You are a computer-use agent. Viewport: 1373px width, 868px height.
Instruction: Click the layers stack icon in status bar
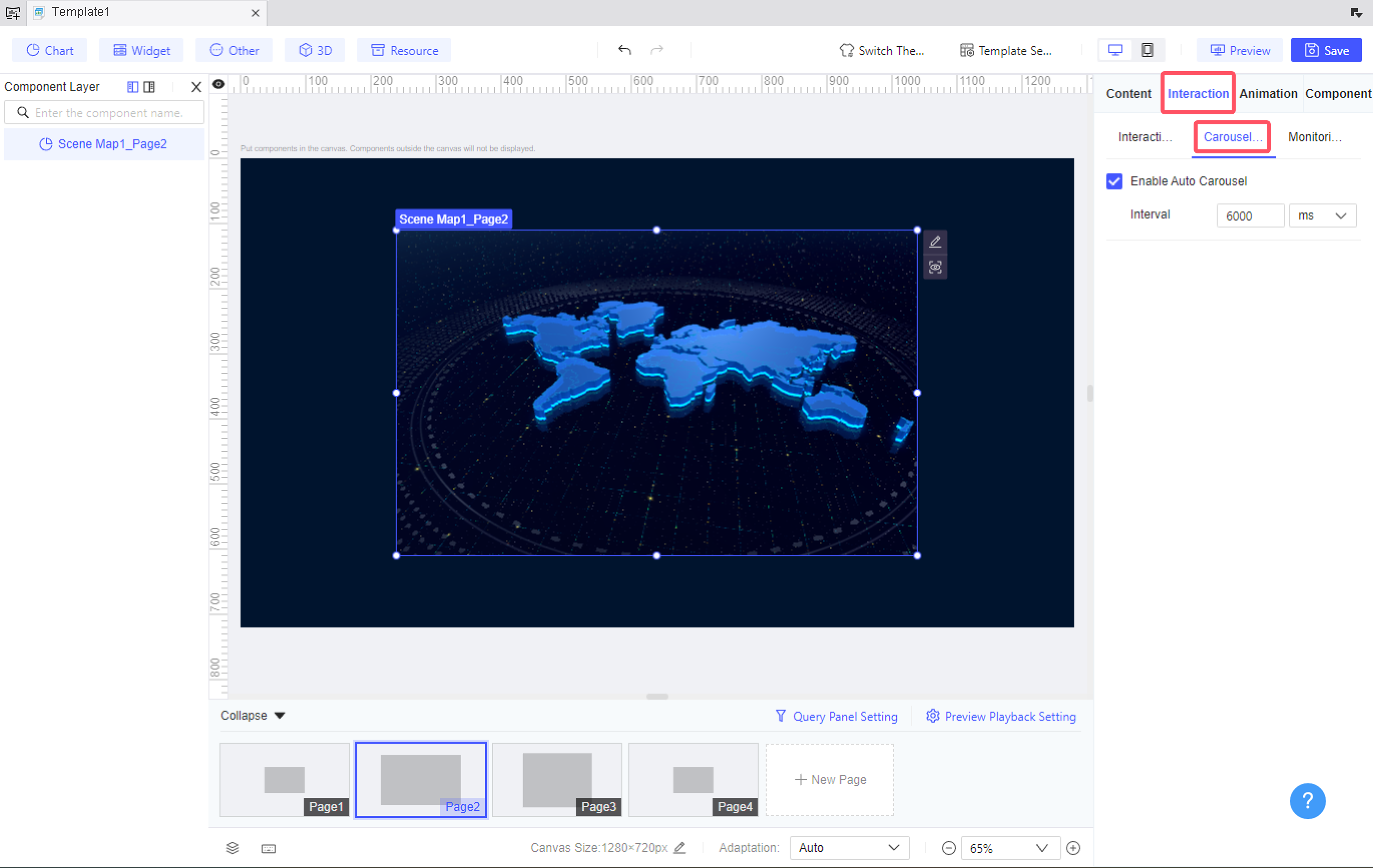pyautogui.click(x=233, y=848)
